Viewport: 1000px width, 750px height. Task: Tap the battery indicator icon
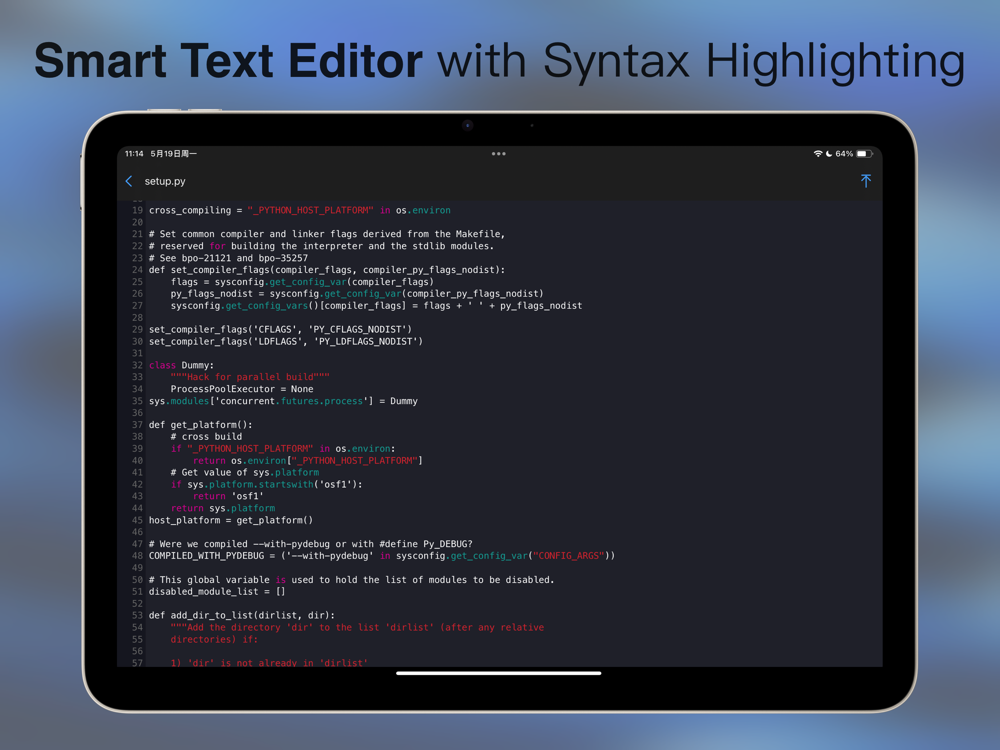point(864,154)
